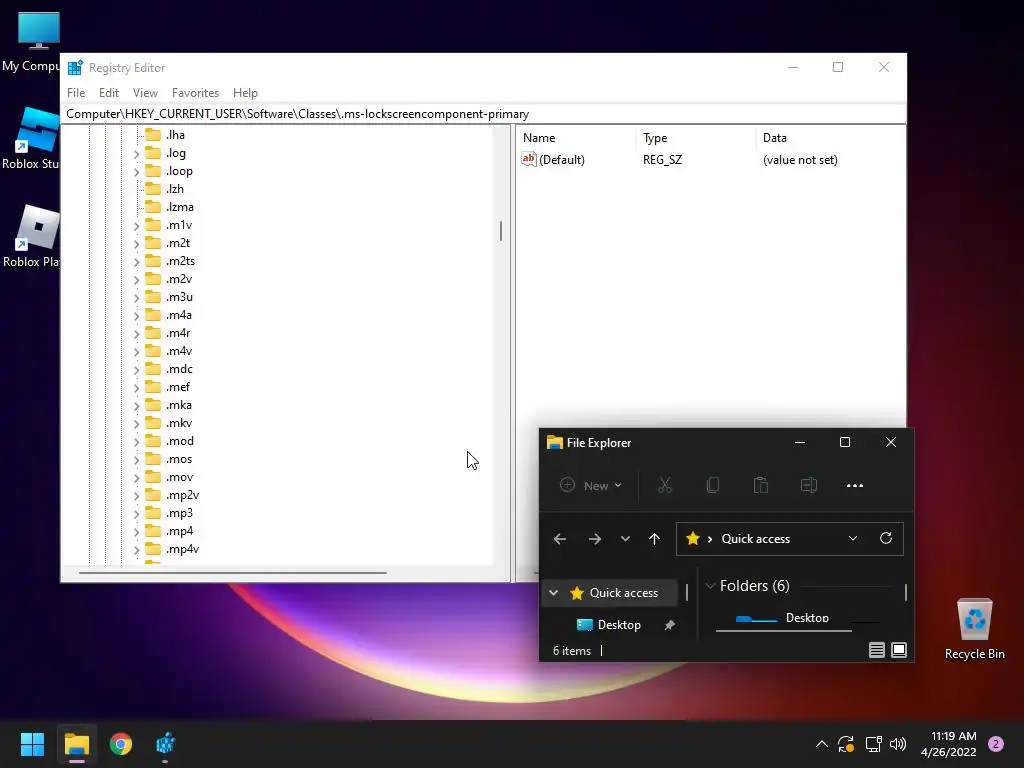Expand the .log registry key

coord(136,154)
